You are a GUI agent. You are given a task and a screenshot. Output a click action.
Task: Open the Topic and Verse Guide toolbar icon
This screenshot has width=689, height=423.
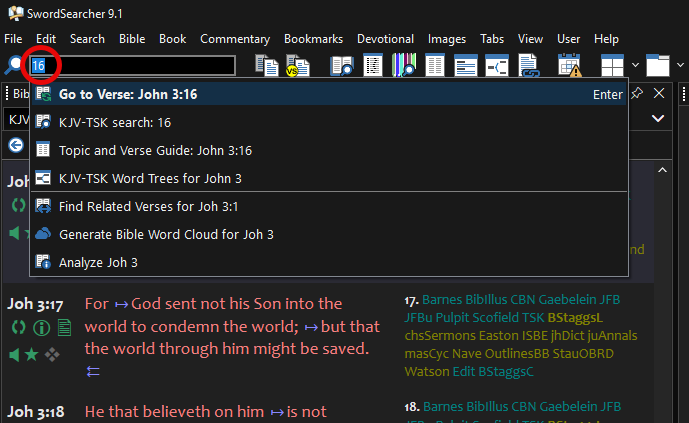(x=435, y=65)
